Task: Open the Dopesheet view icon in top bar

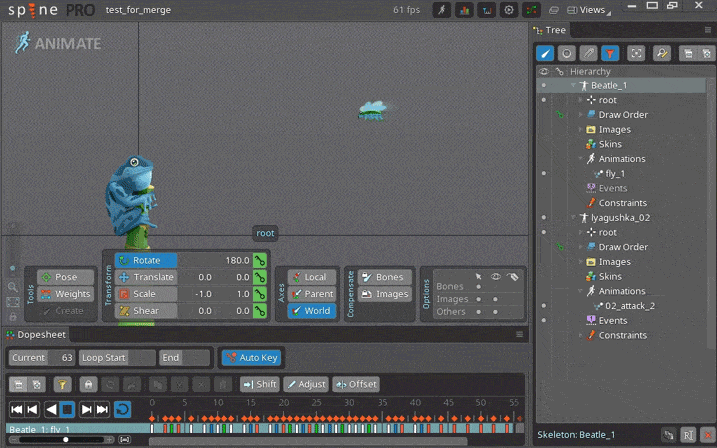Action: (x=531, y=10)
